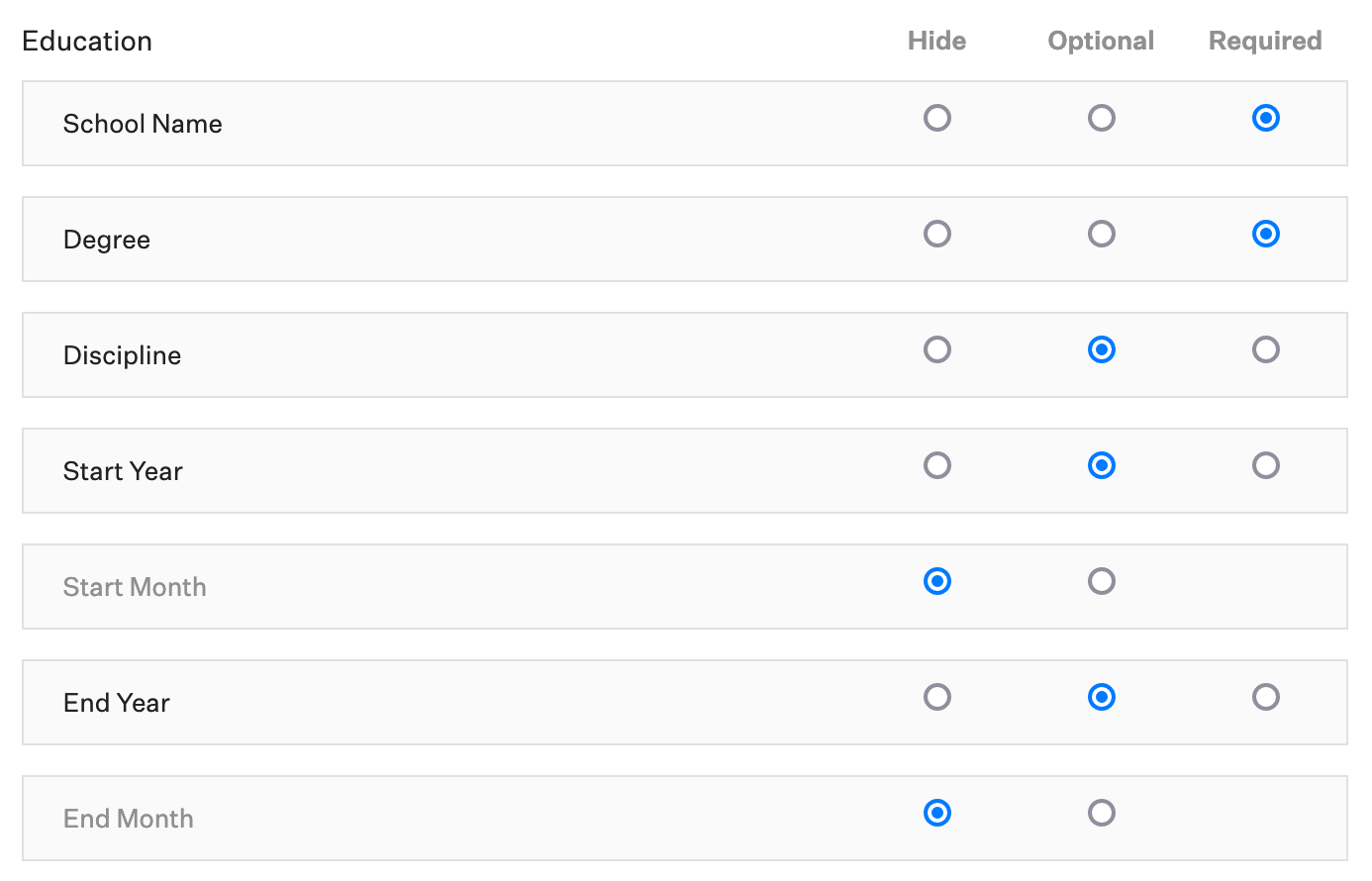Hide the Start Month field

936,581
